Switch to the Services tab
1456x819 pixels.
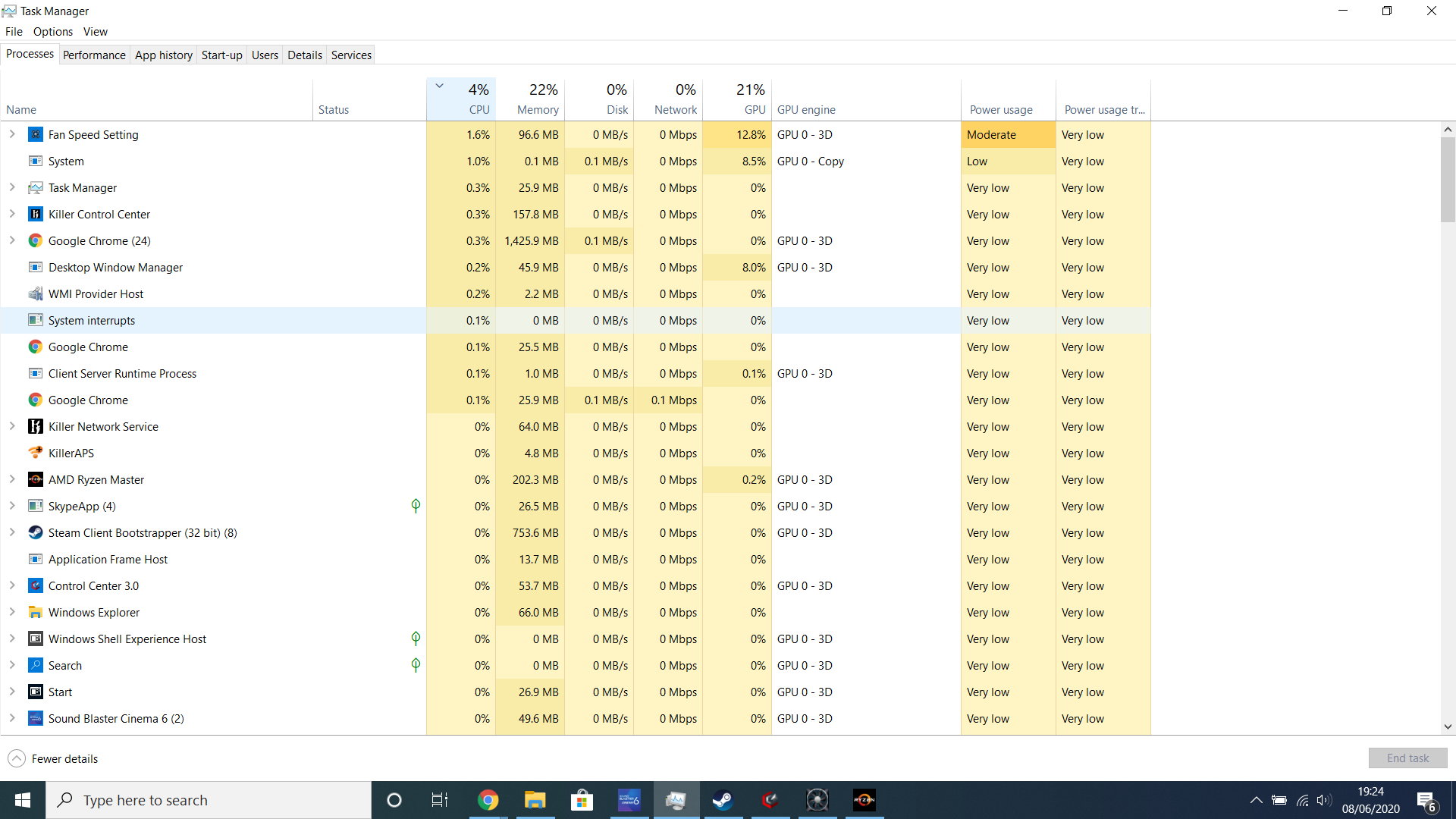click(x=351, y=55)
